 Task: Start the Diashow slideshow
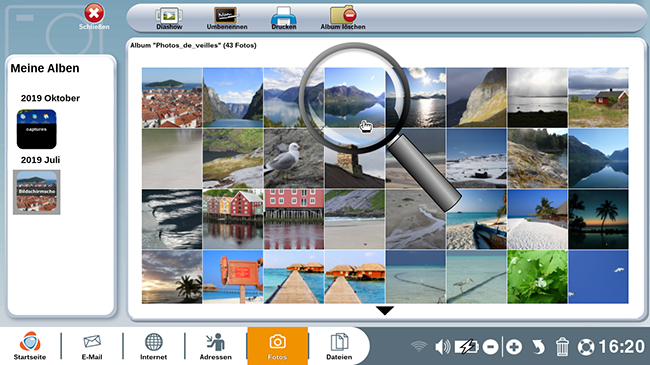click(x=169, y=19)
